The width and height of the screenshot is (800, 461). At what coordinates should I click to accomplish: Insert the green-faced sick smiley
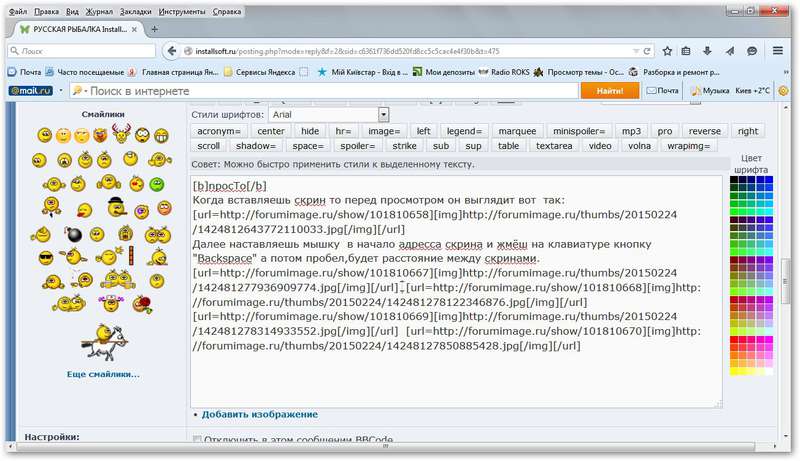(x=157, y=184)
